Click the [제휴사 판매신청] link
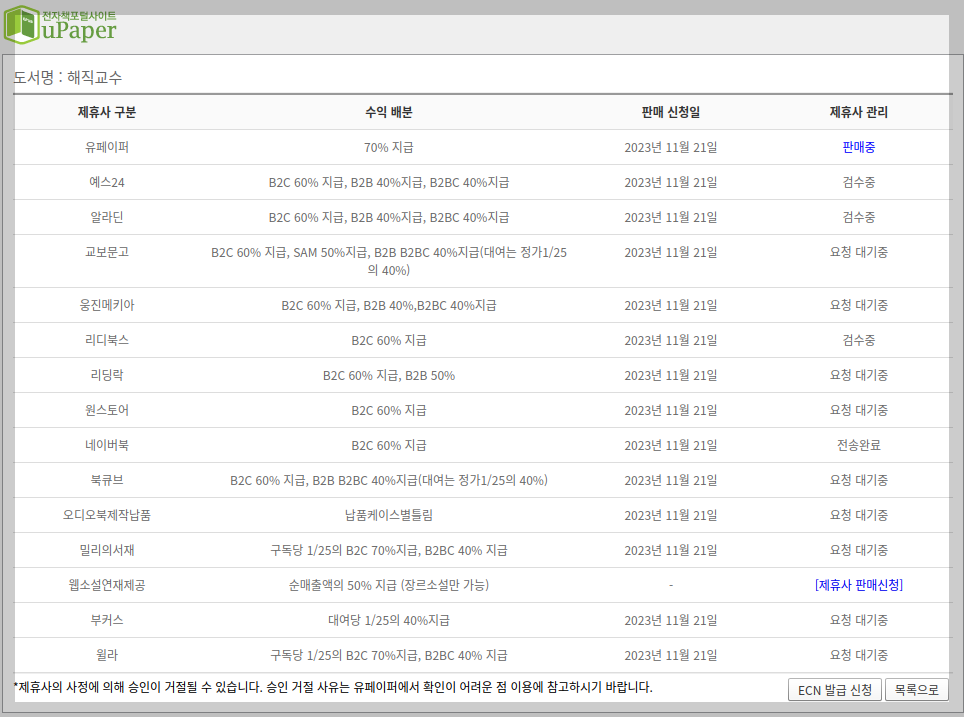The width and height of the screenshot is (964, 717). point(858,585)
